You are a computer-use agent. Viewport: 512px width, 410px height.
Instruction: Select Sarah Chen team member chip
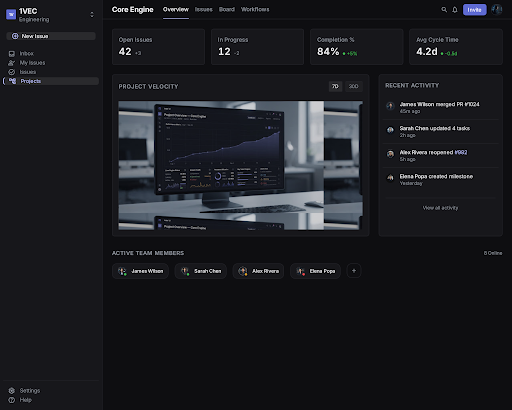pyautogui.click(x=201, y=271)
